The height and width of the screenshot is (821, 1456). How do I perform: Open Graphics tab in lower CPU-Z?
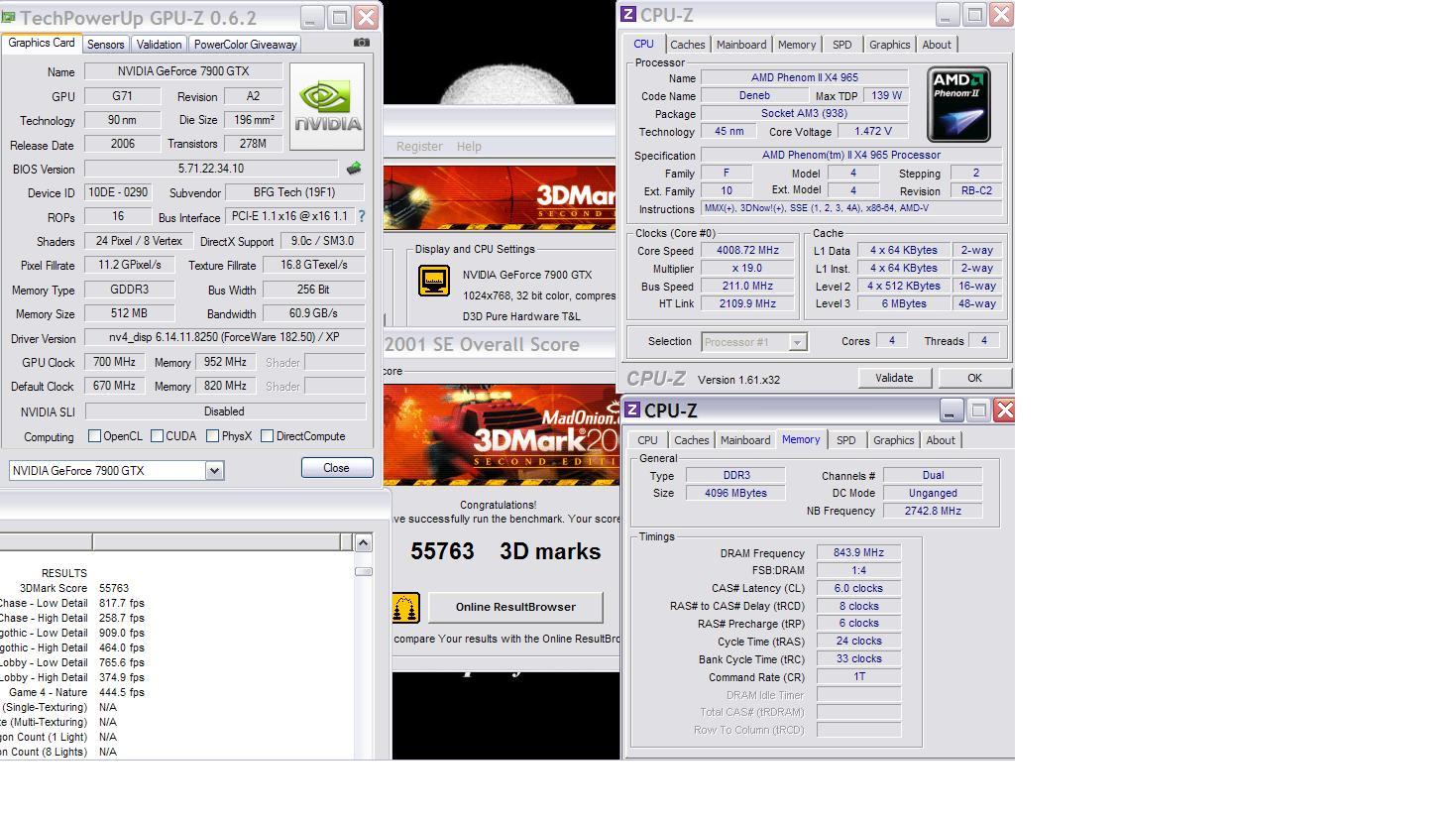pyautogui.click(x=893, y=440)
